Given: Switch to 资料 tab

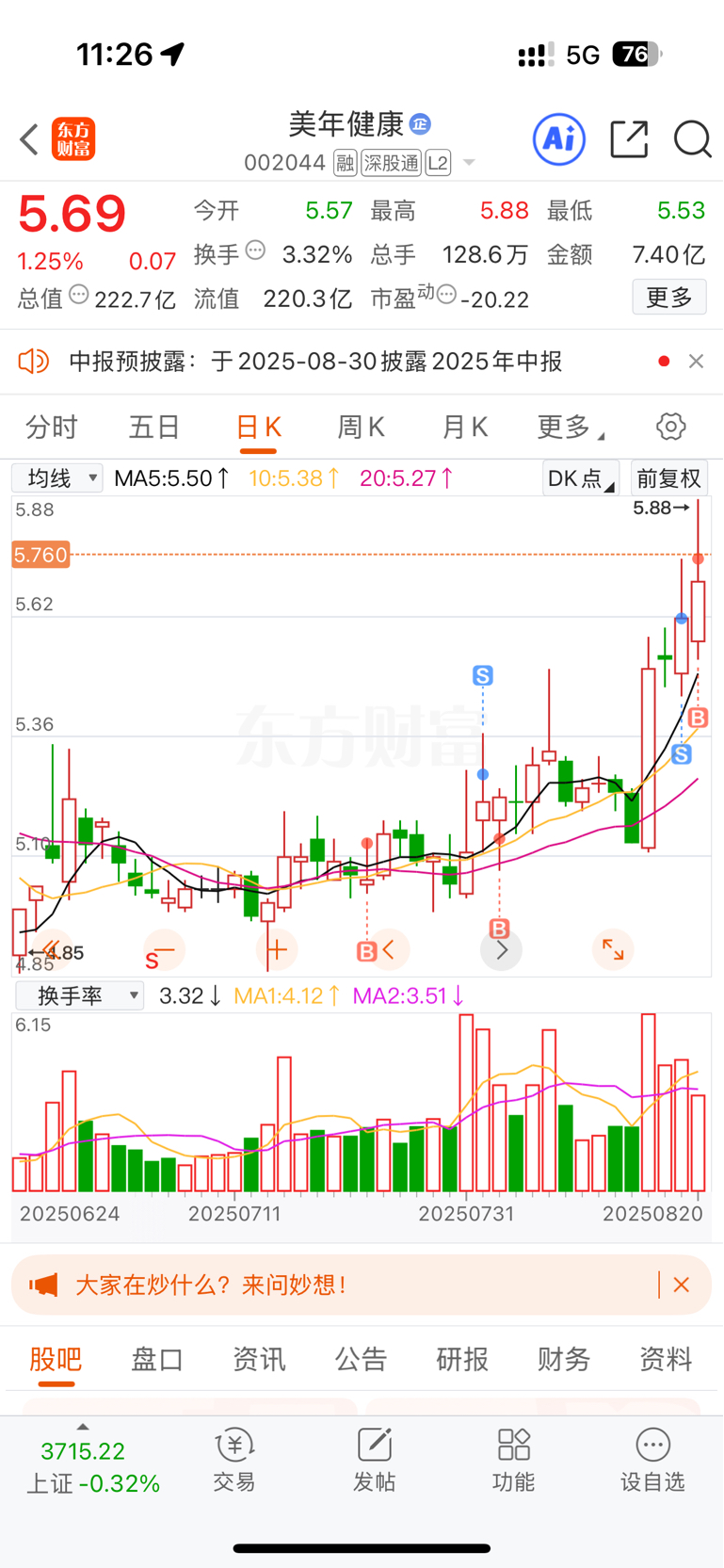Looking at the screenshot, I should (x=666, y=1359).
